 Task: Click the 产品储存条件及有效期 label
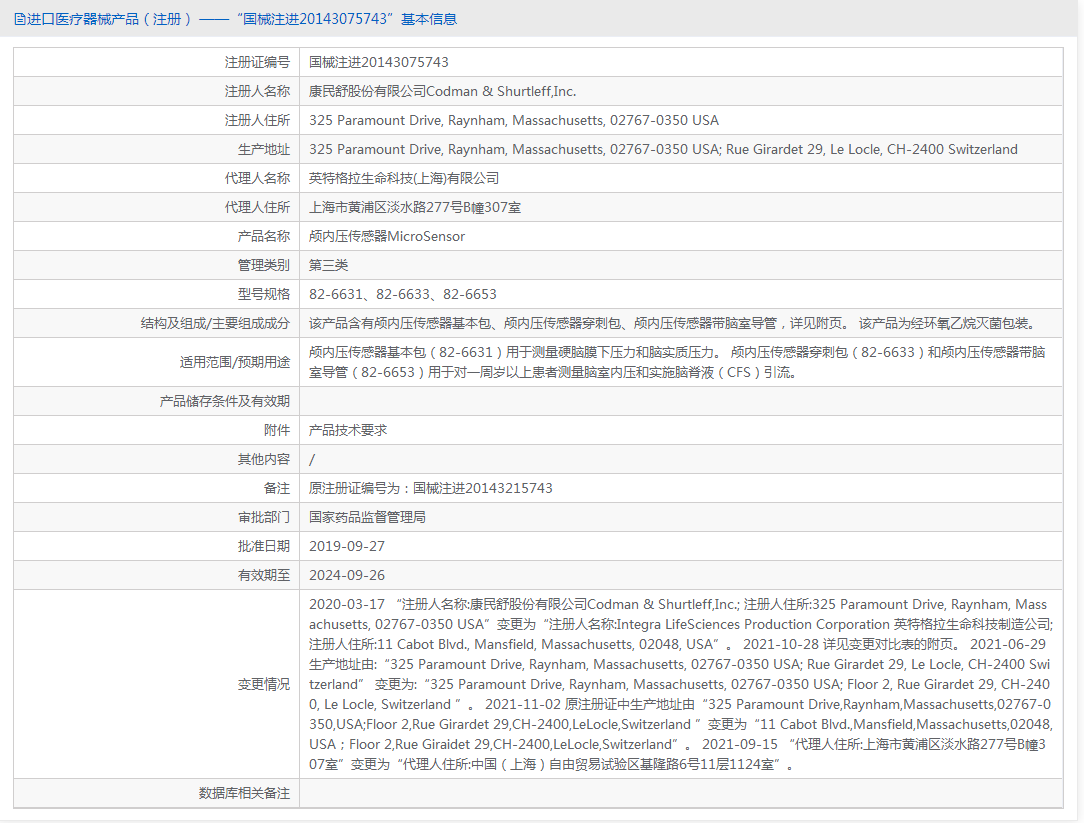[225, 401]
